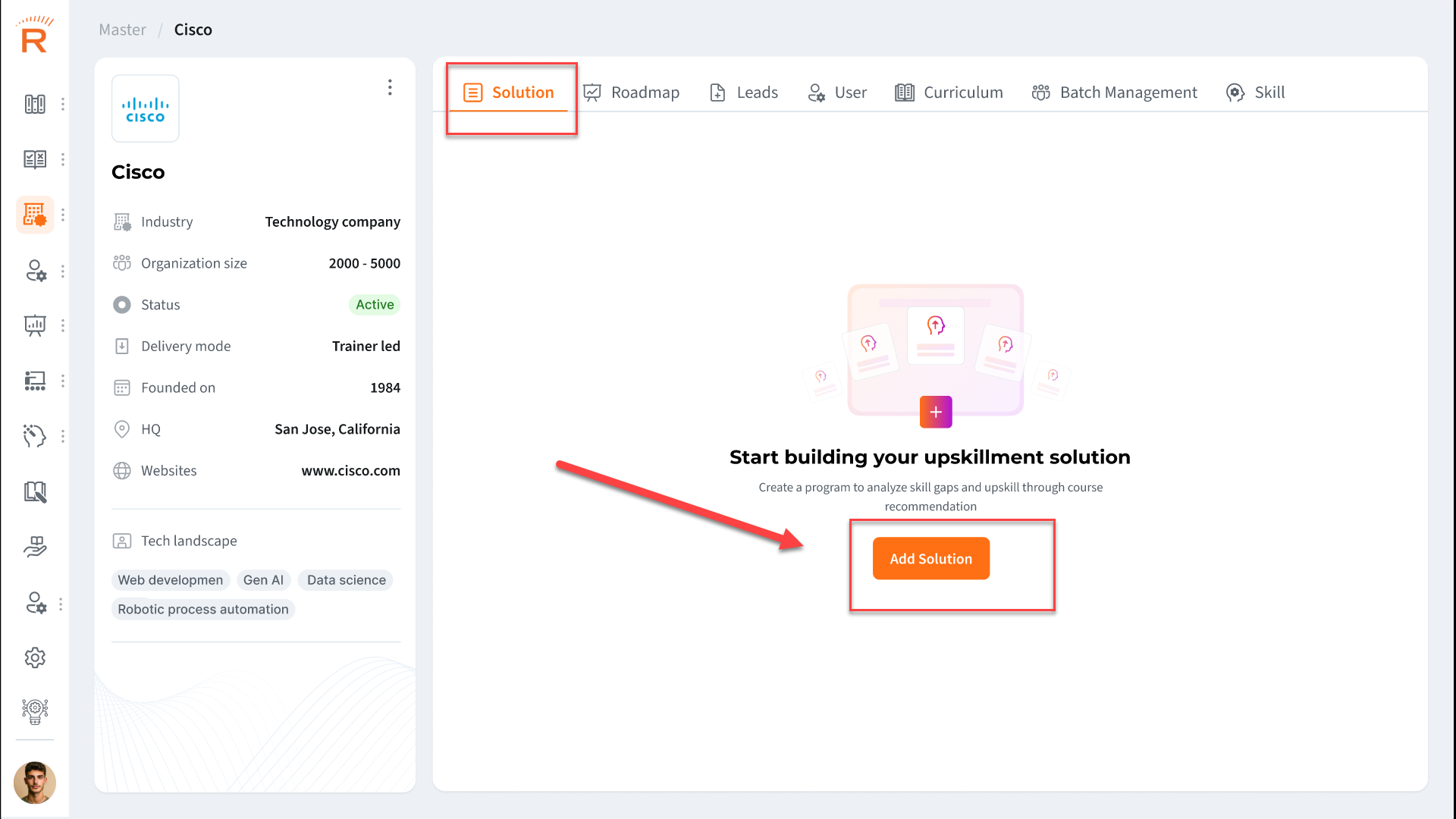Click the pink plus icon in illustration
The height and width of the screenshot is (819, 1456).
tap(936, 412)
